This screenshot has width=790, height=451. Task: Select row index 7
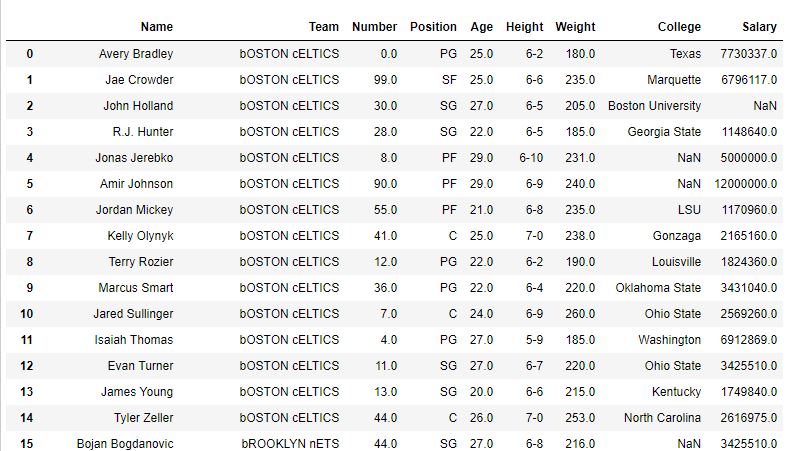[30, 236]
